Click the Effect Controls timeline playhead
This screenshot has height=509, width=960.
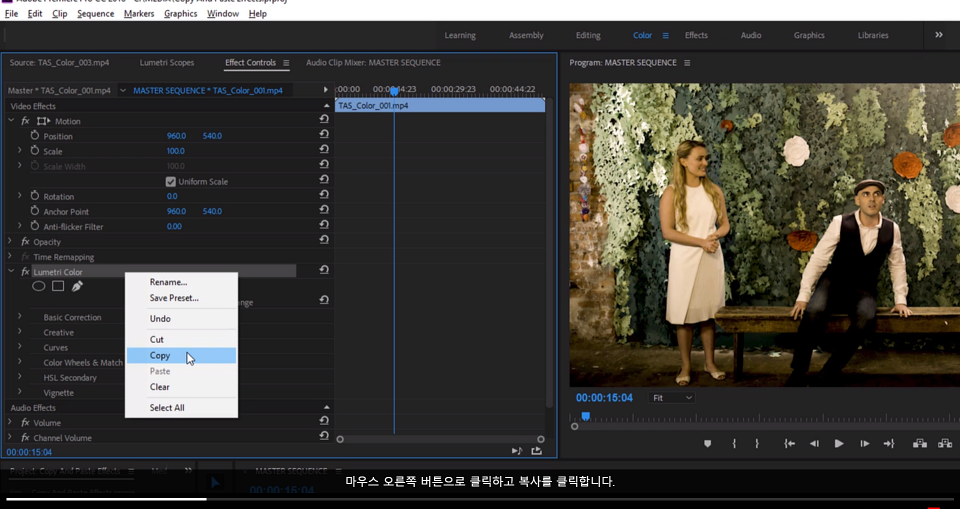coord(394,91)
